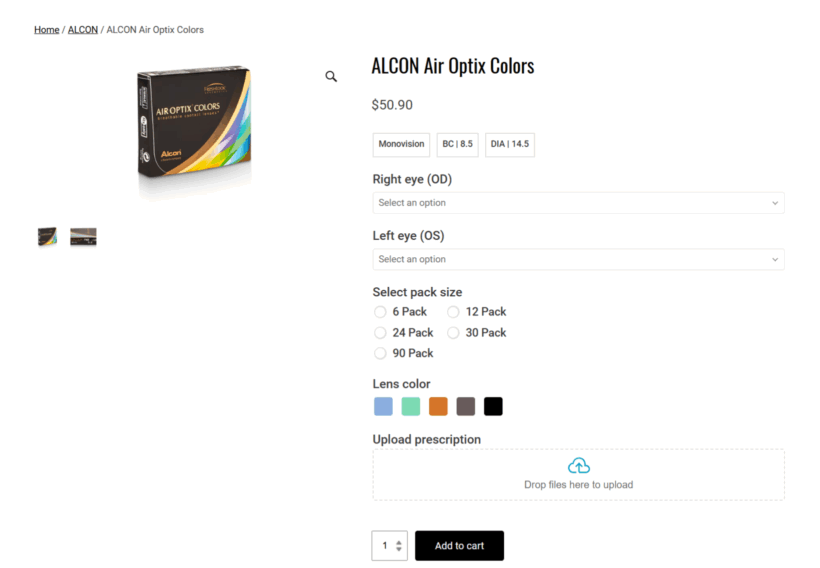Pick the green lens color swatch
Screen dimensions: 820x568
point(411,406)
